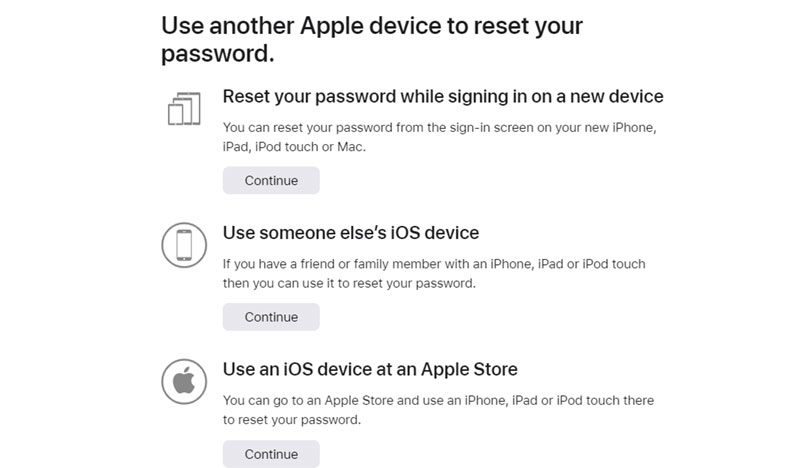This screenshot has height=468, width=800.
Task: Click the 'iPad, iPod touch or Mac.' line
Action: pyautogui.click(x=294, y=147)
